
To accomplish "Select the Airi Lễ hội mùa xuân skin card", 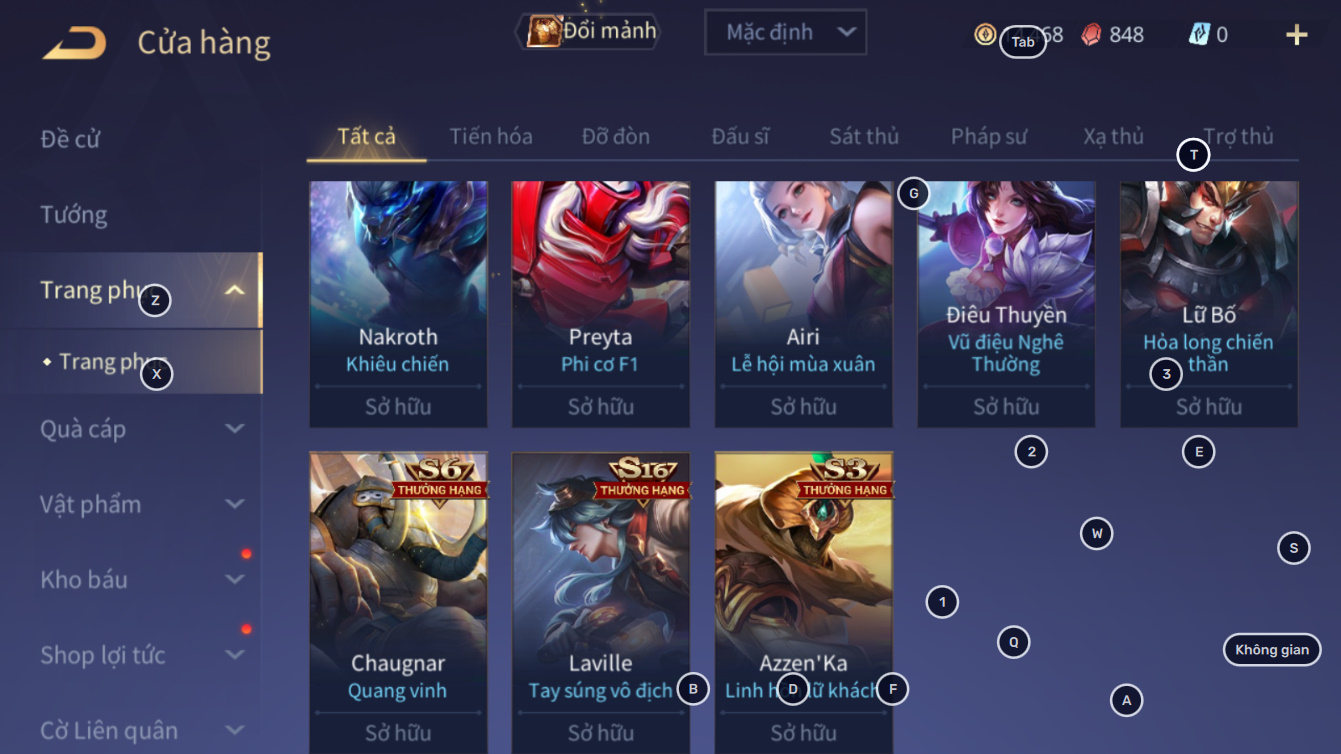I will tap(804, 304).
